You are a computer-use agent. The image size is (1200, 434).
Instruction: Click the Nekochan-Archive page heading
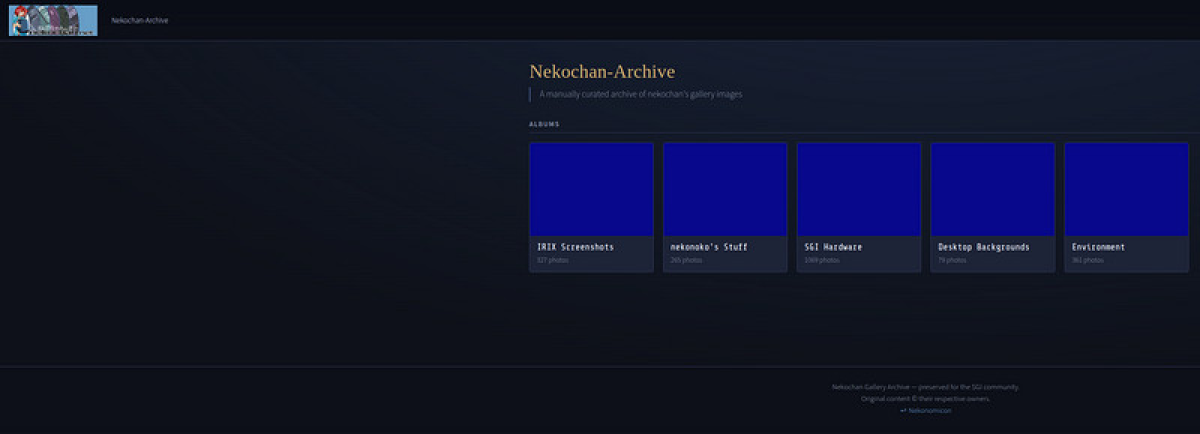tap(601, 72)
